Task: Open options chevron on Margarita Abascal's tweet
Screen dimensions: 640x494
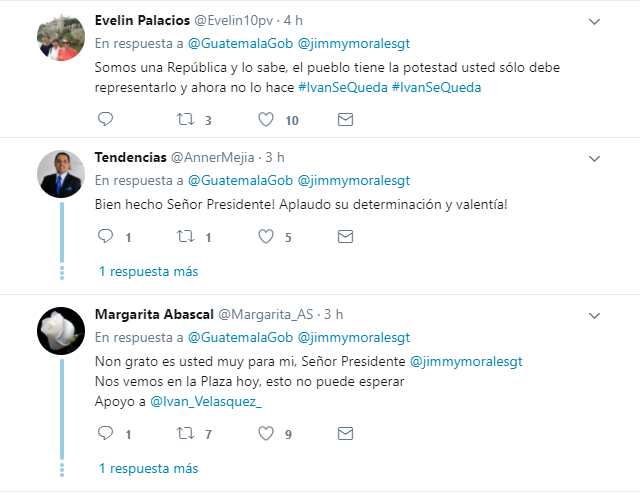Action: [594, 316]
